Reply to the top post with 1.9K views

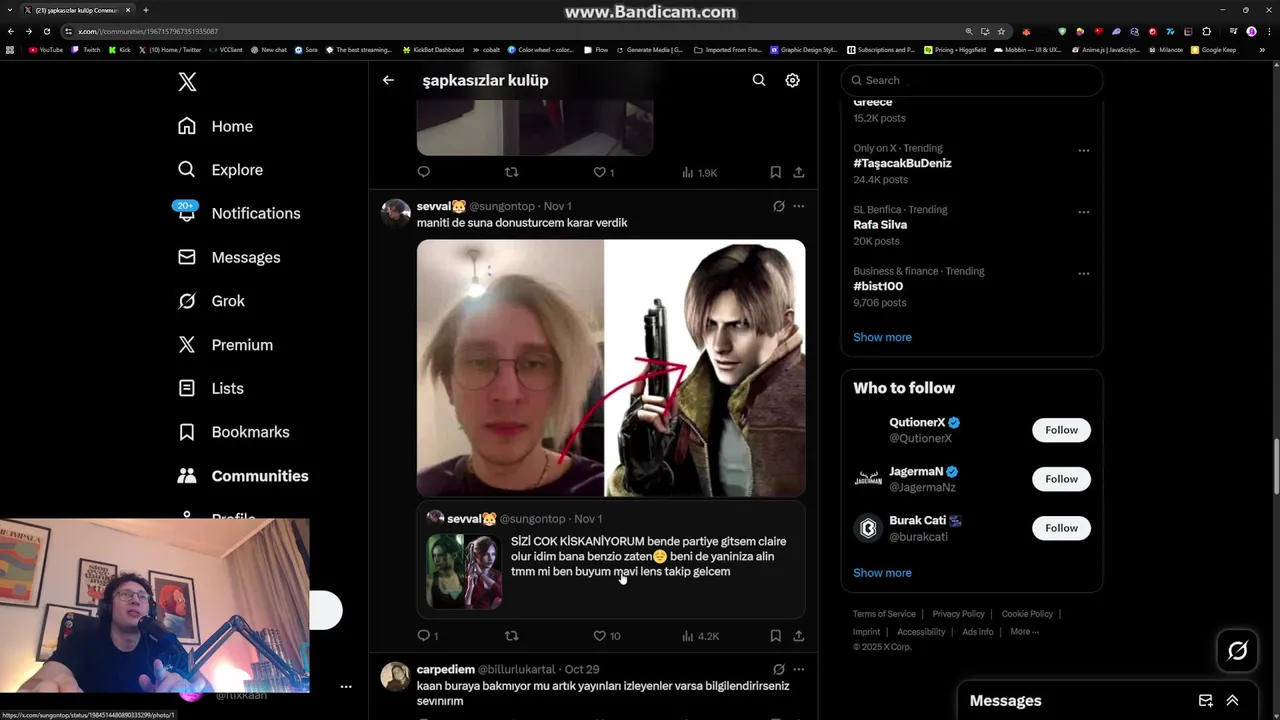[424, 172]
